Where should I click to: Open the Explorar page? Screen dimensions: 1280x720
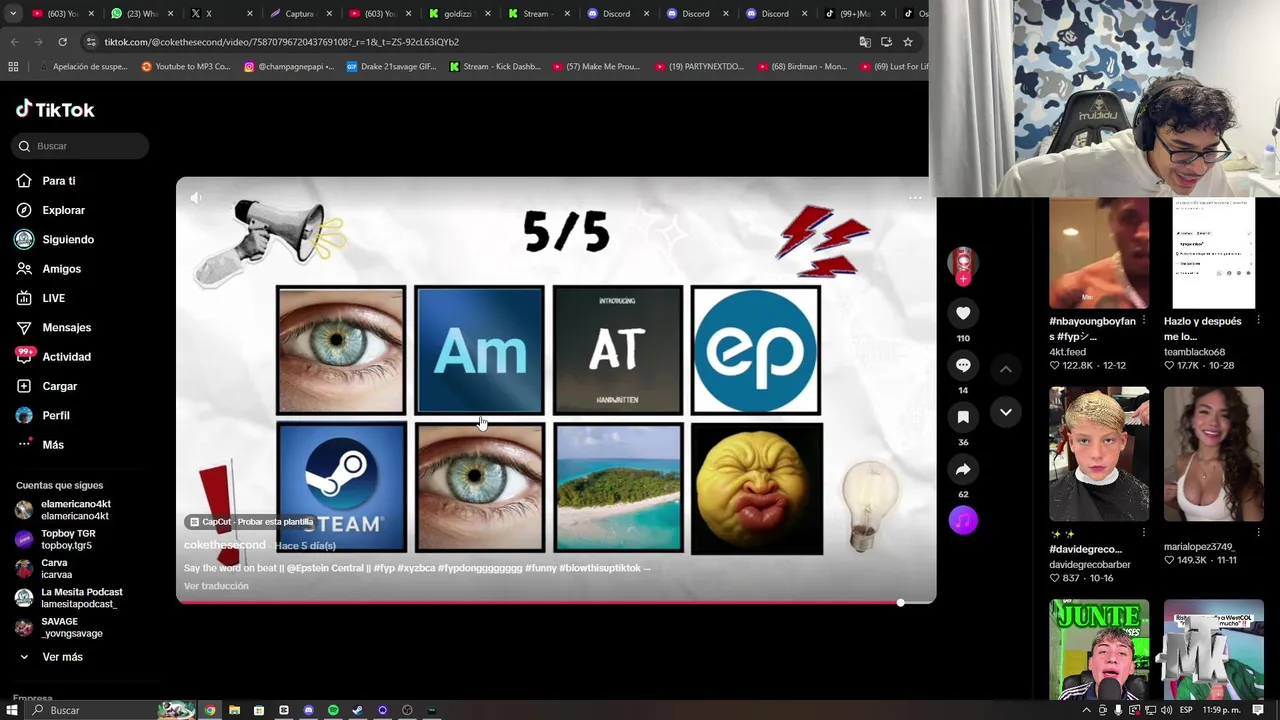pyautogui.click(x=63, y=210)
